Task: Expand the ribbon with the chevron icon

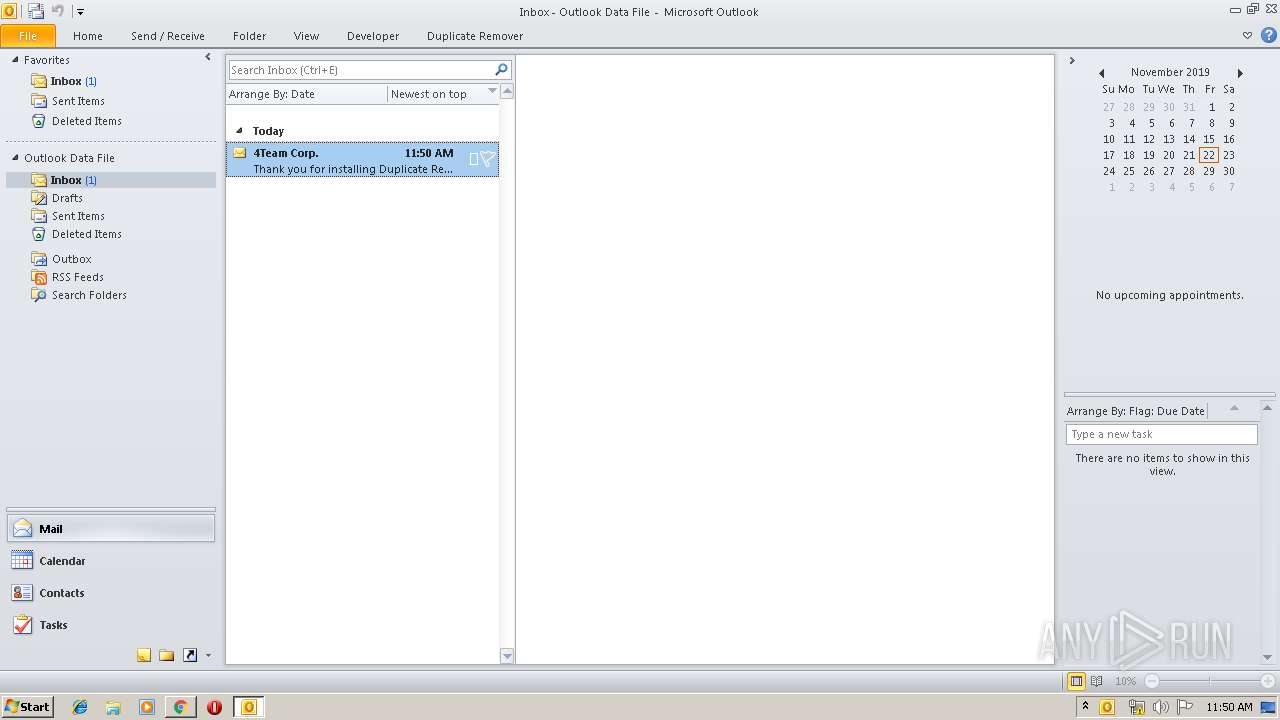Action: [x=1247, y=35]
